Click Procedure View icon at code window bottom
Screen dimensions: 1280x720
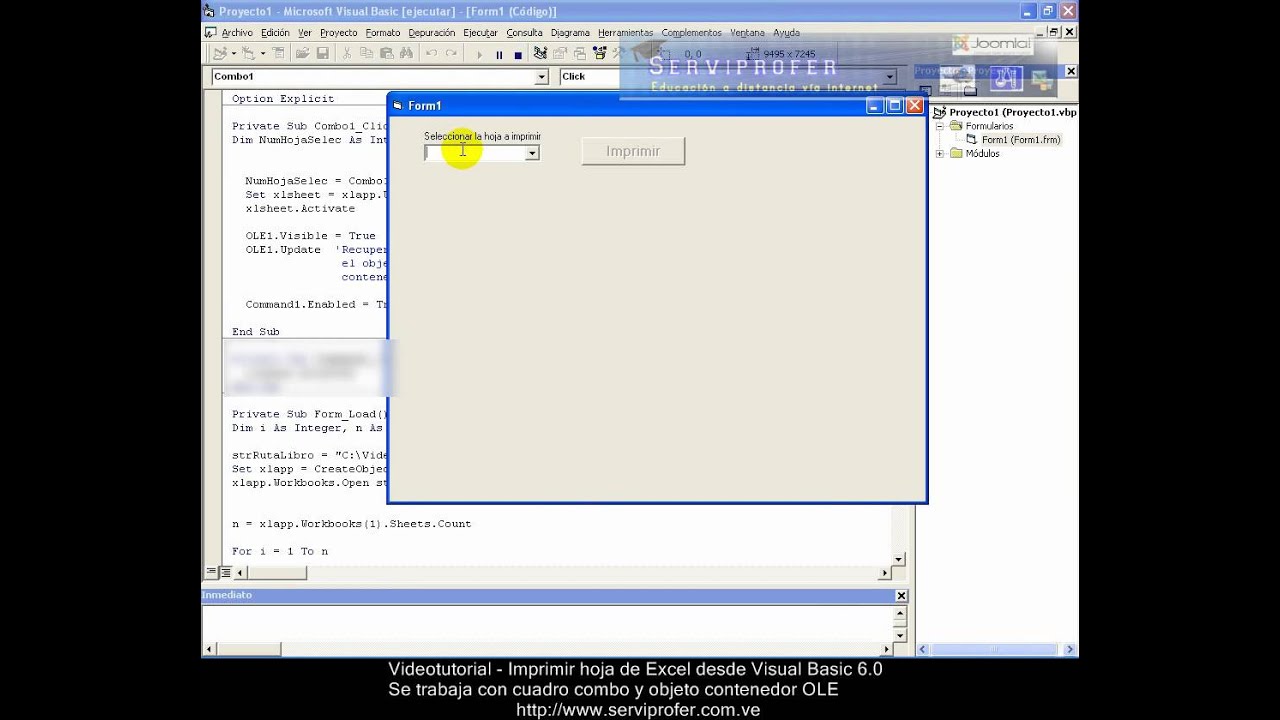(x=211, y=573)
